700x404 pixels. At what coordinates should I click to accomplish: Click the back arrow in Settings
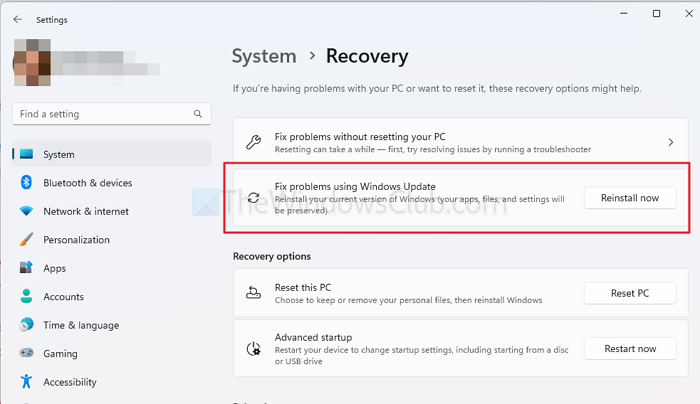point(18,19)
